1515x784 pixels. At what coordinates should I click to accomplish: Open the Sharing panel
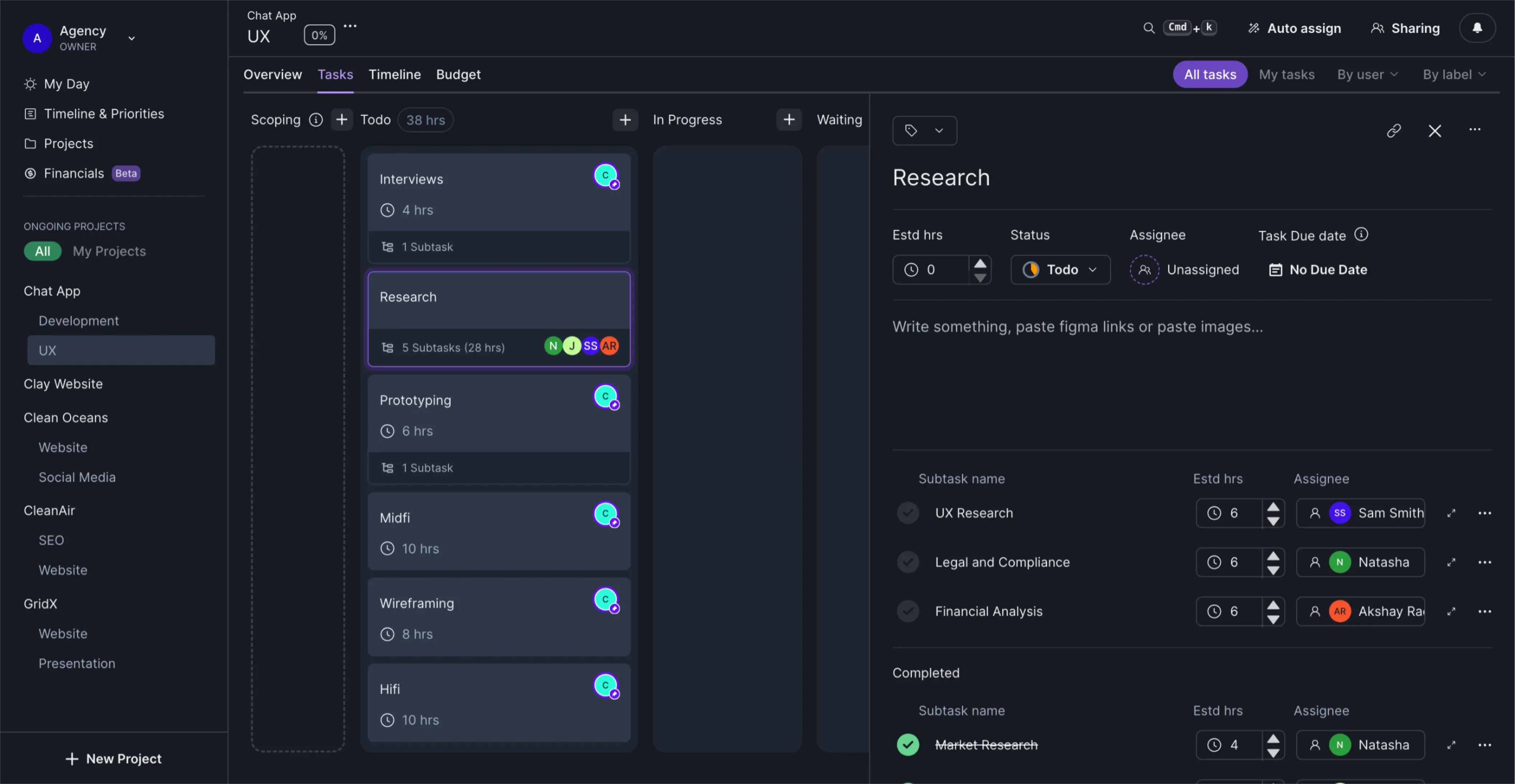pos(1405,28)
